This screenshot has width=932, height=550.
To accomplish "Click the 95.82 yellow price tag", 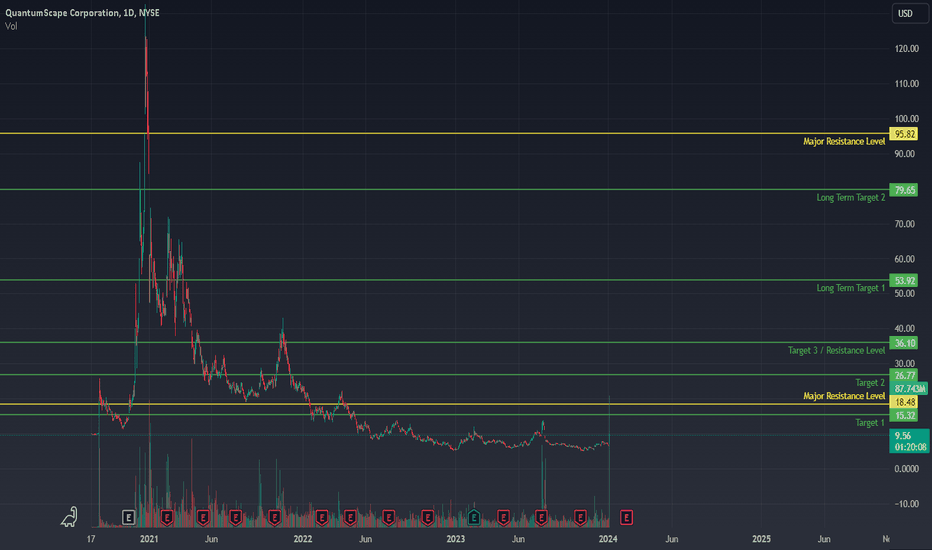I will tap(903, 134).
